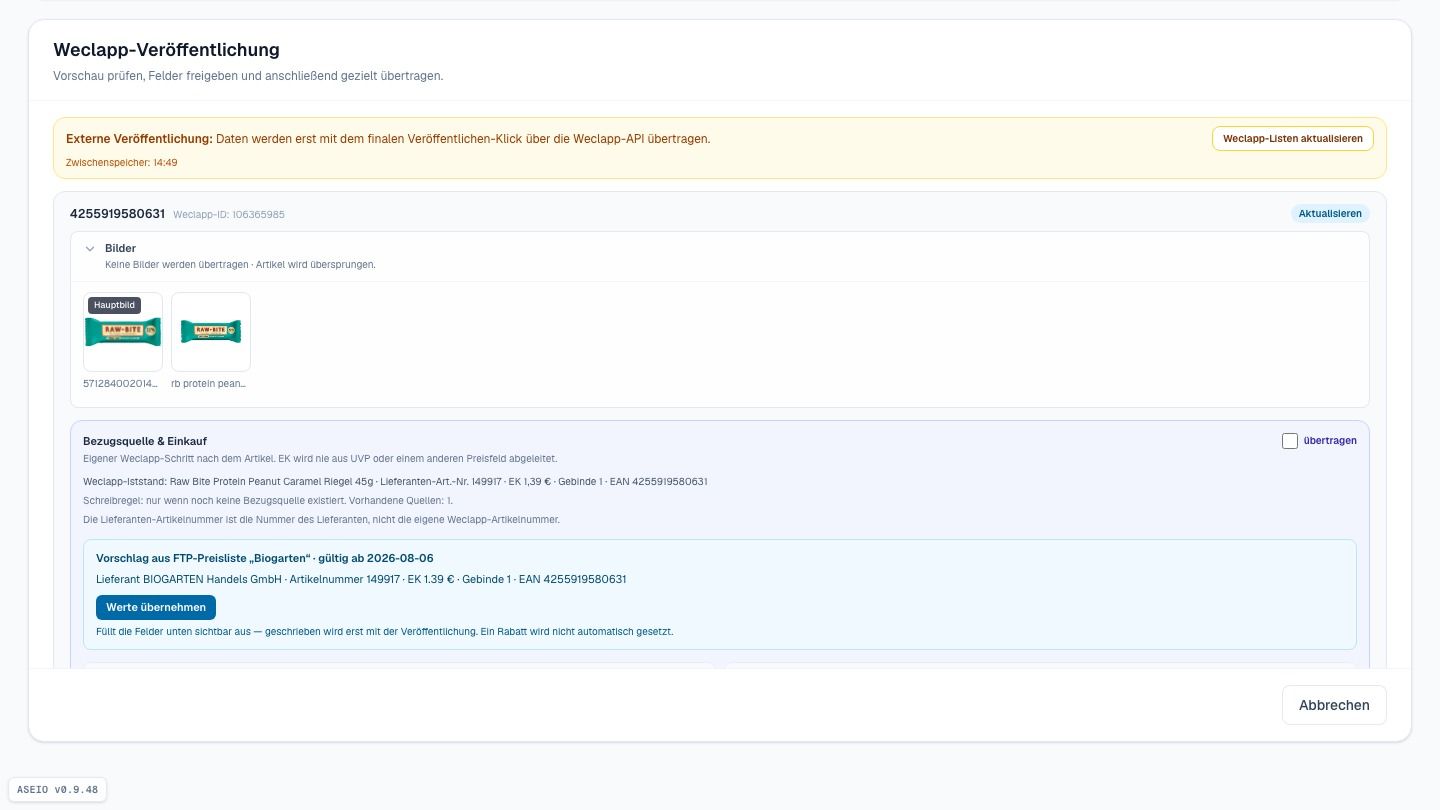The height and width of the screenshot is (810, 1440).
Task: Click the Lieferanten-Artikelnummer explanation line
Action: click(x=321, y=520)
